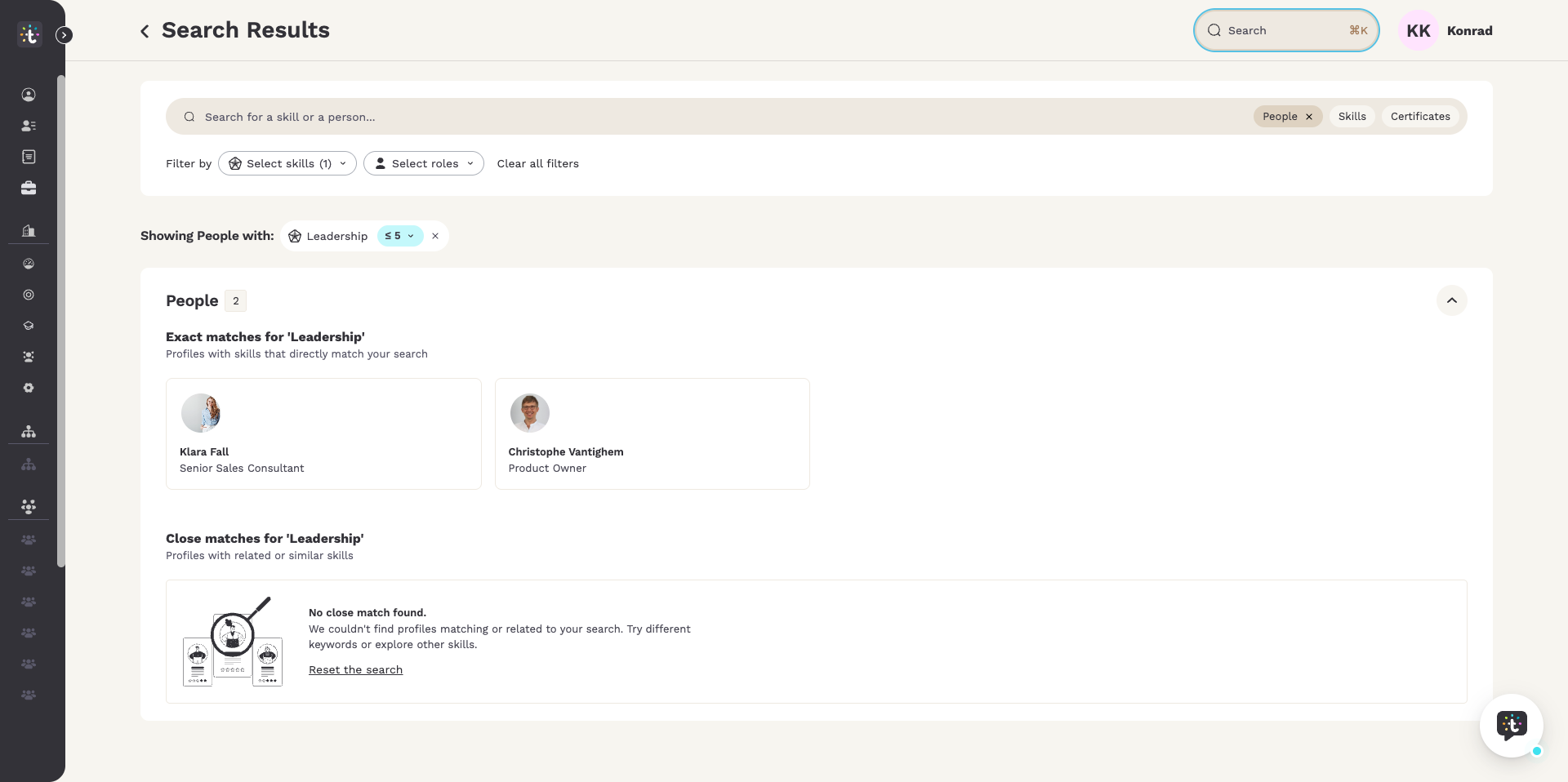Image resolution: width=1568 pixels, height=782 pixels.
Task: Click the name Christophe Vantighem
Action: pos(566,451)
